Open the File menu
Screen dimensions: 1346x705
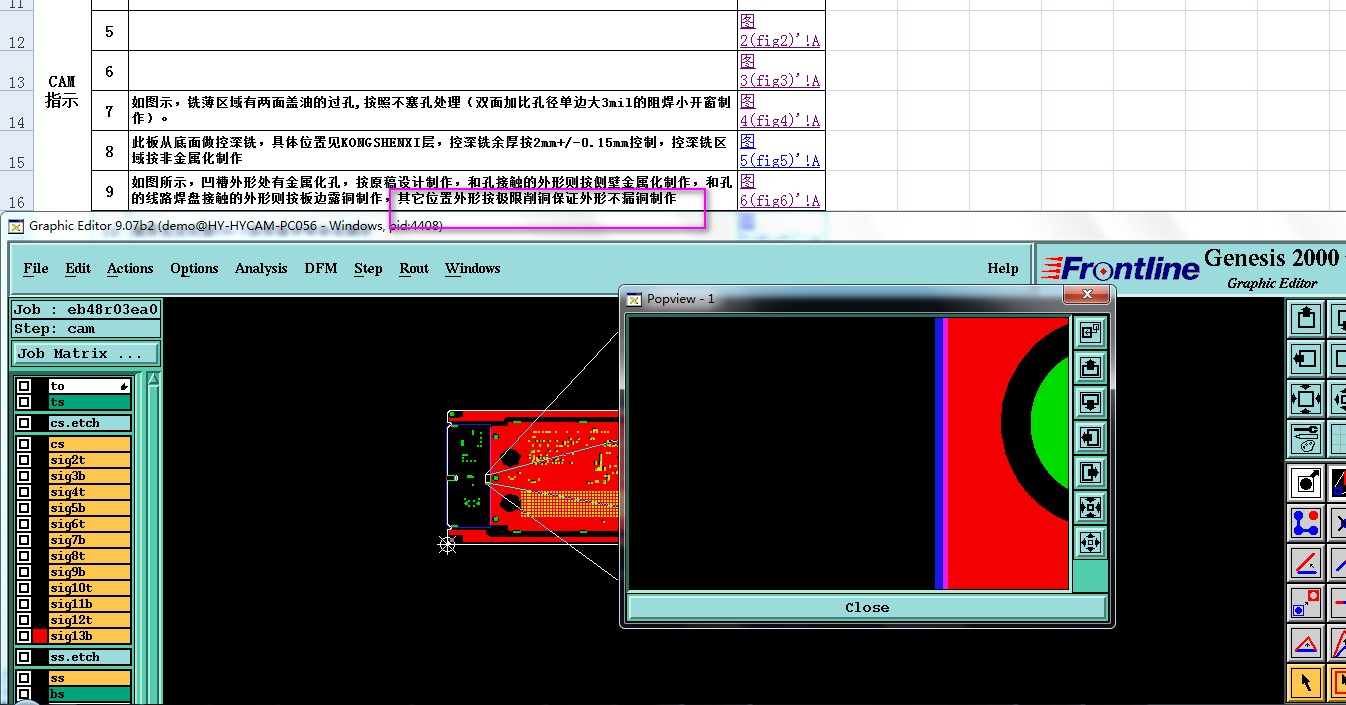coord(36,268)
